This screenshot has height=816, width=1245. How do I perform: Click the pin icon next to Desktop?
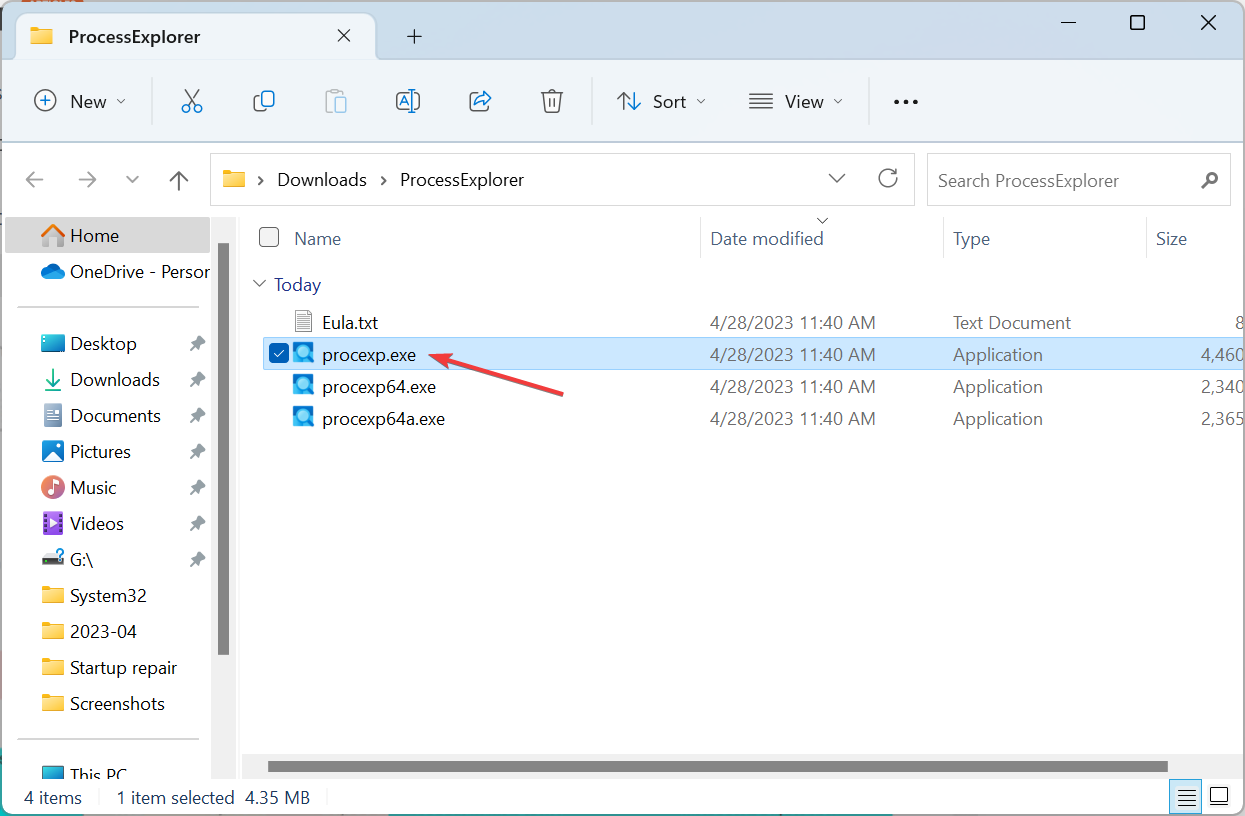197,343
